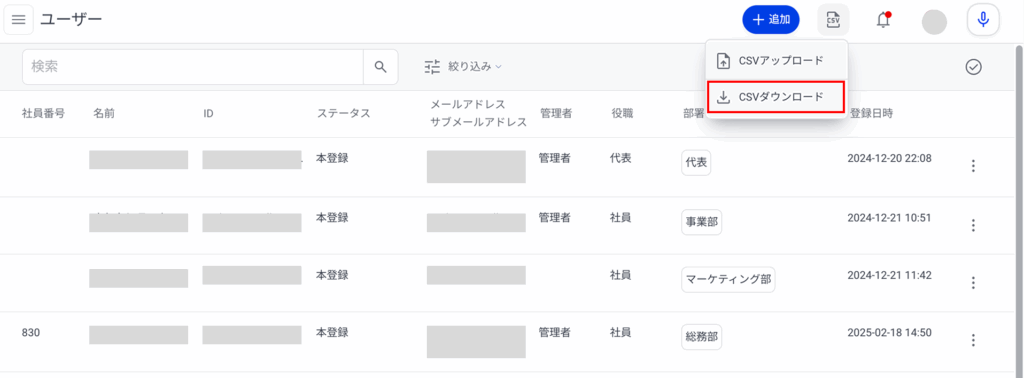Click the CSV file icon button
The width and height of the screenshot is (1024, 378).
(833, 20)
